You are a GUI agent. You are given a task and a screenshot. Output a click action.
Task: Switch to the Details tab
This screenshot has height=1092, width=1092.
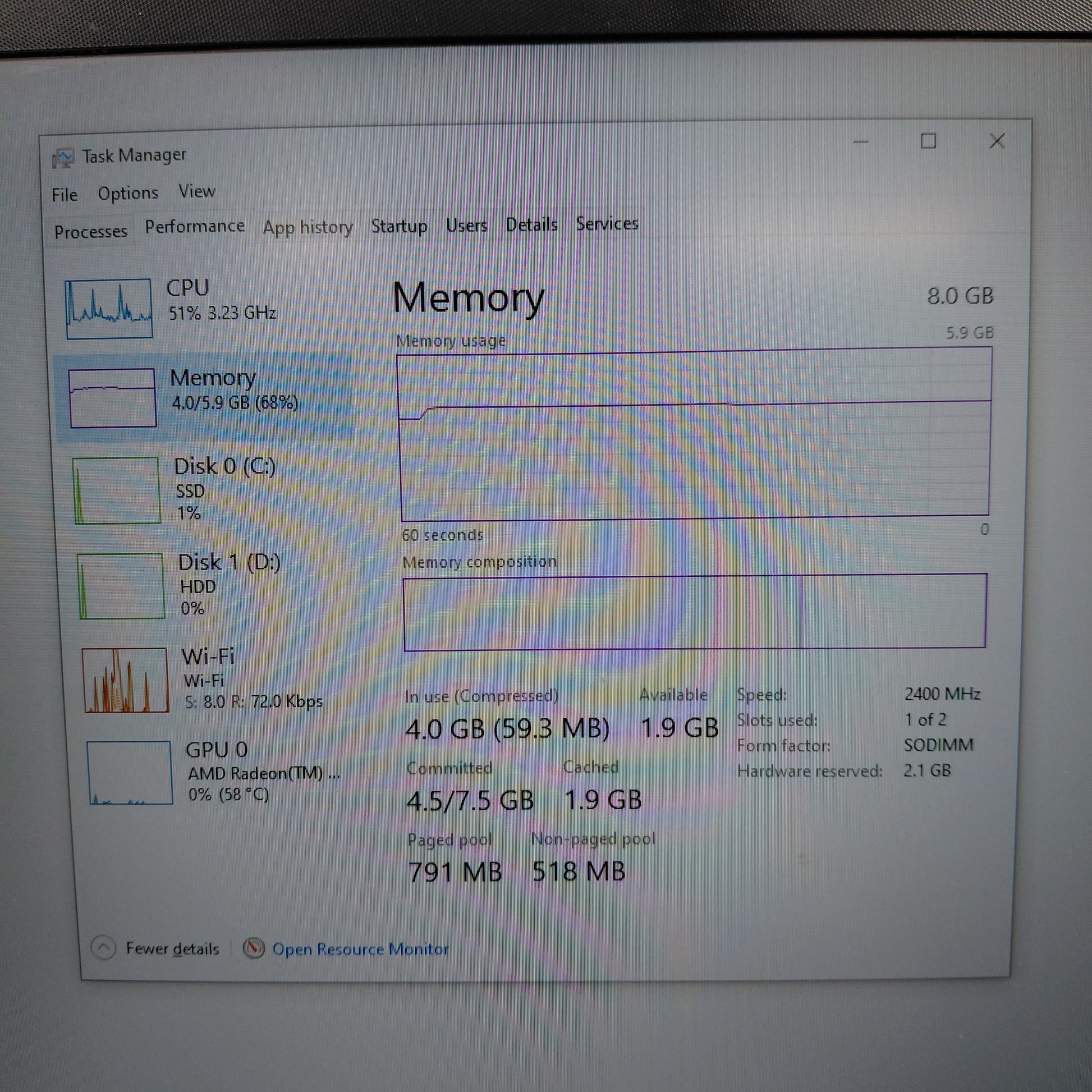point(531,225)
